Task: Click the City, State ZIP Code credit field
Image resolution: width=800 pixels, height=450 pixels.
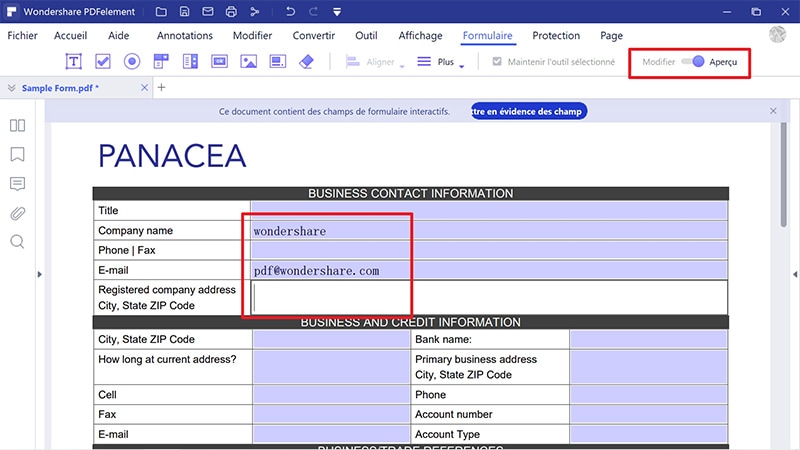Action: pos(331,339)
